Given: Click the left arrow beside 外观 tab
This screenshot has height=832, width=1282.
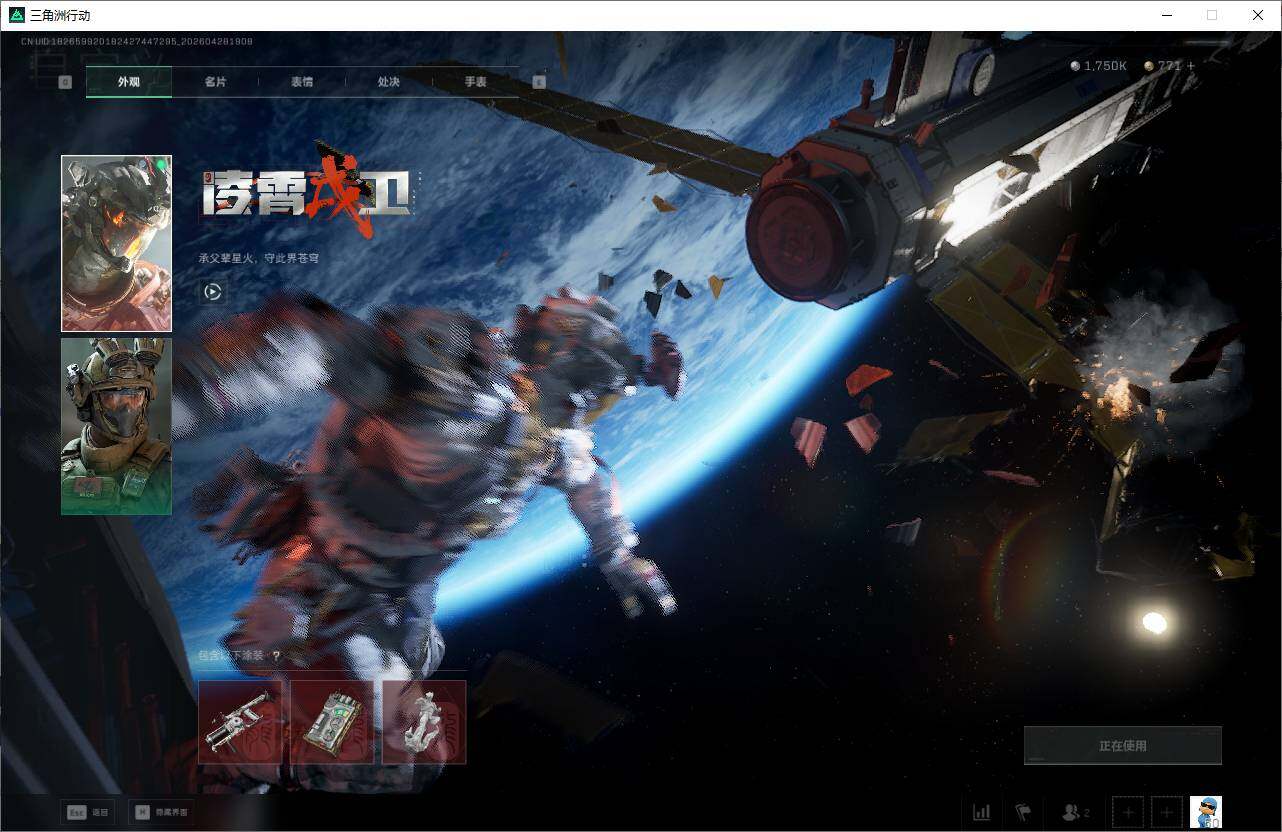Looking at the screenshot, I should [65, 82].
